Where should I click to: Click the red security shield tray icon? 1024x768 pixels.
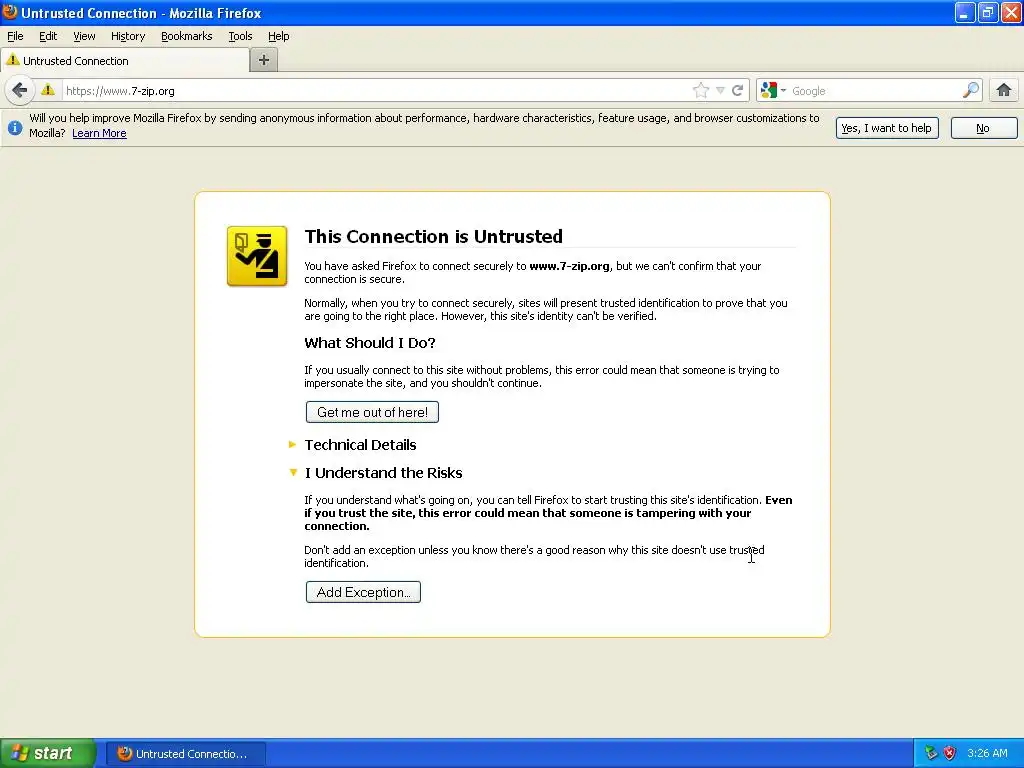[949, 753]
